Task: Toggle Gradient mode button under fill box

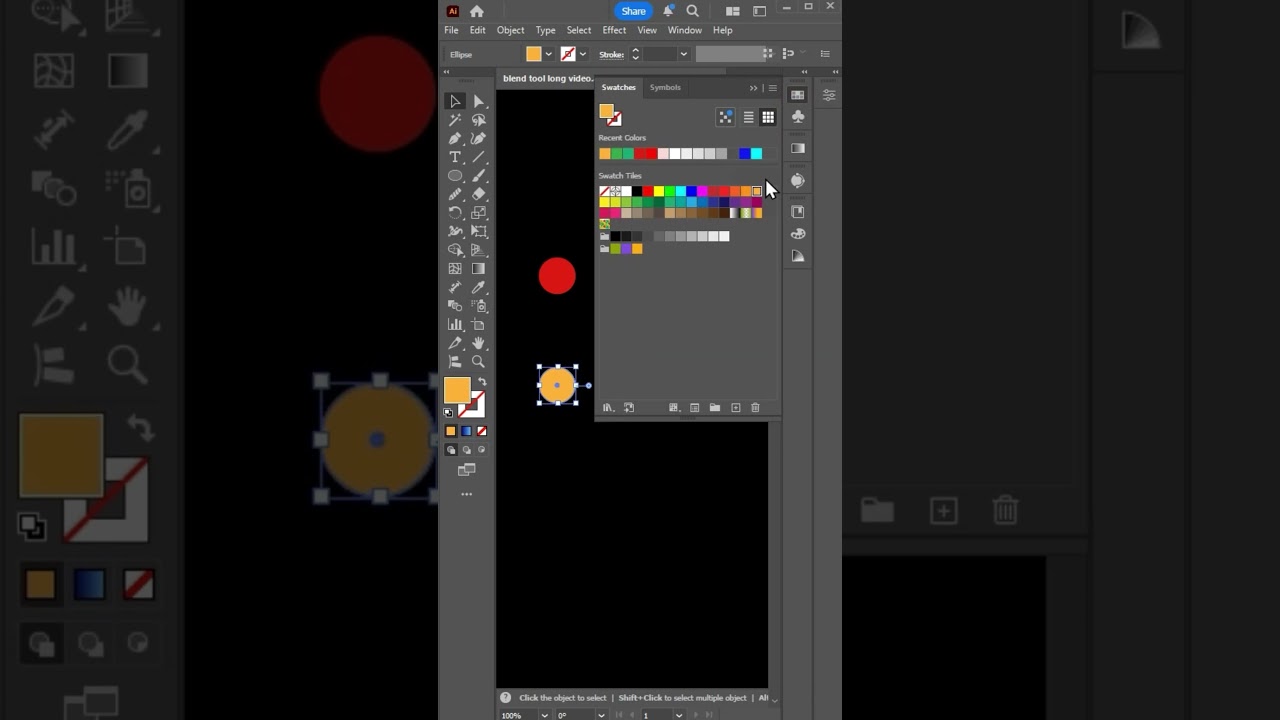Action: coord(466,431)
